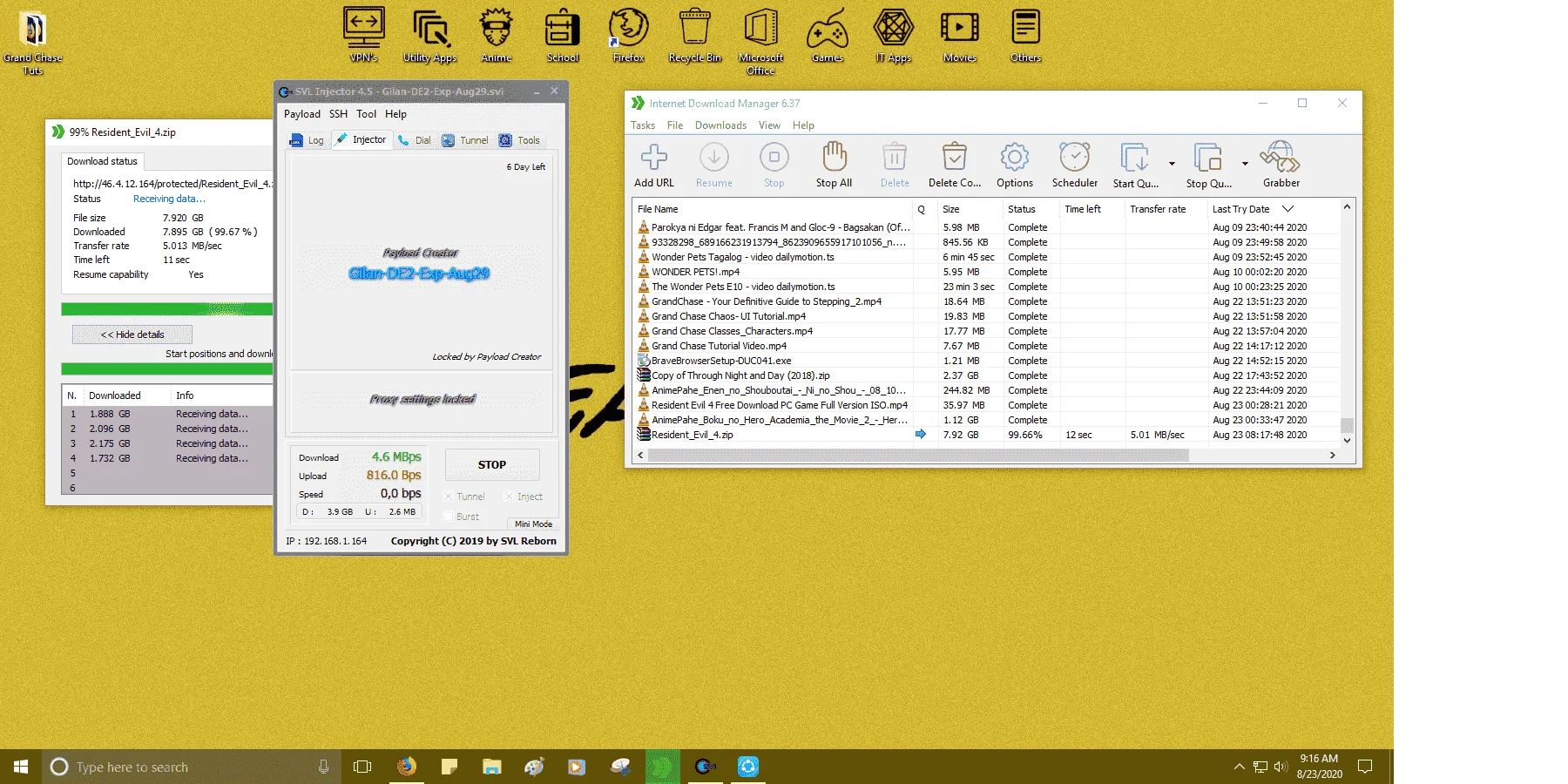Screen dimensions: 1568x784
Task: Click Mini Mode button in SVL Injector
Action: pyautogui.click(x=533, y=524)
